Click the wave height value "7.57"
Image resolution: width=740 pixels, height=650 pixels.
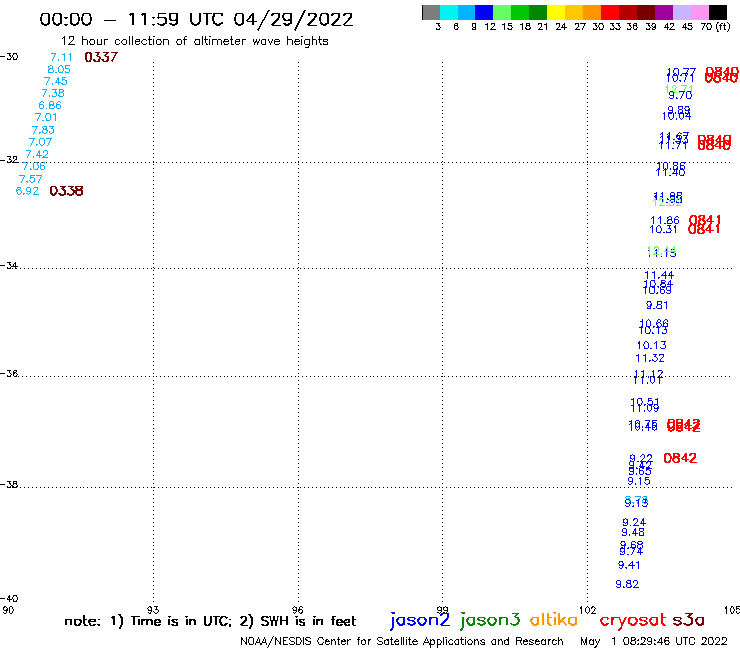pos(31,179)
